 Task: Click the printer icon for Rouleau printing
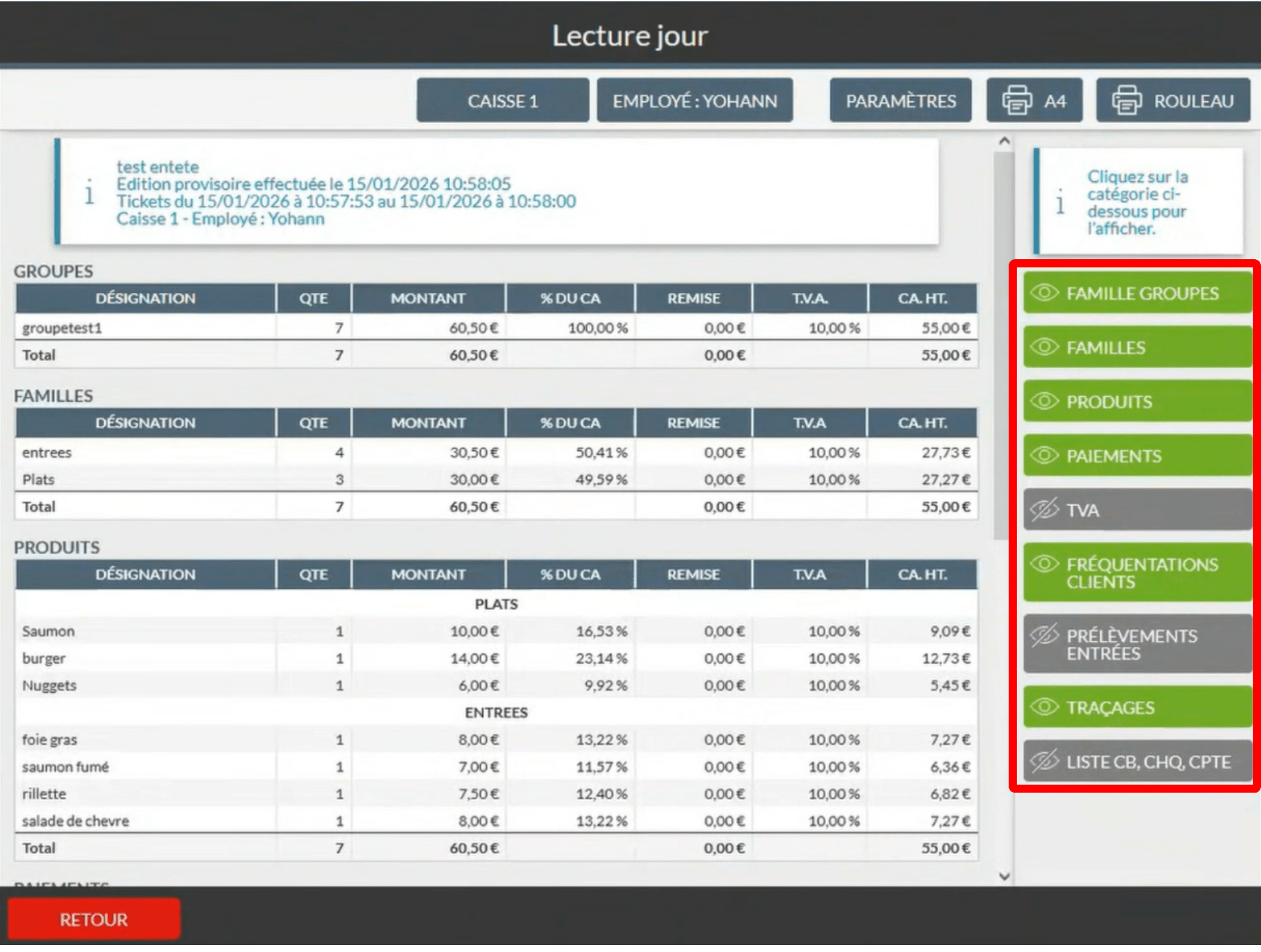(1126, 101)
